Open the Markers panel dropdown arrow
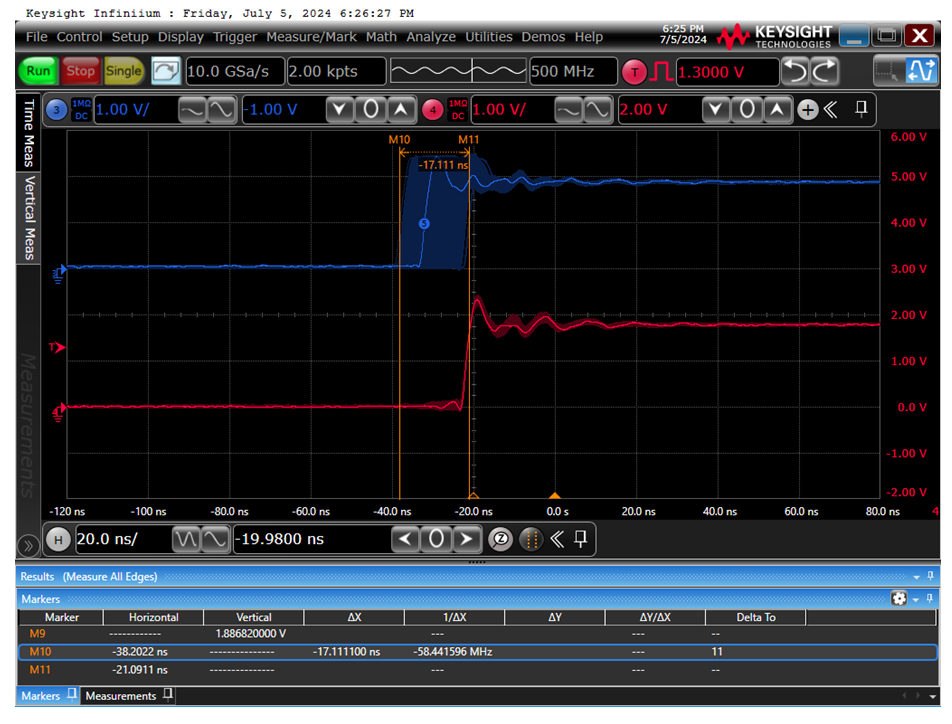The width and height of the screenshot is (952, 724). click(916, 599)
